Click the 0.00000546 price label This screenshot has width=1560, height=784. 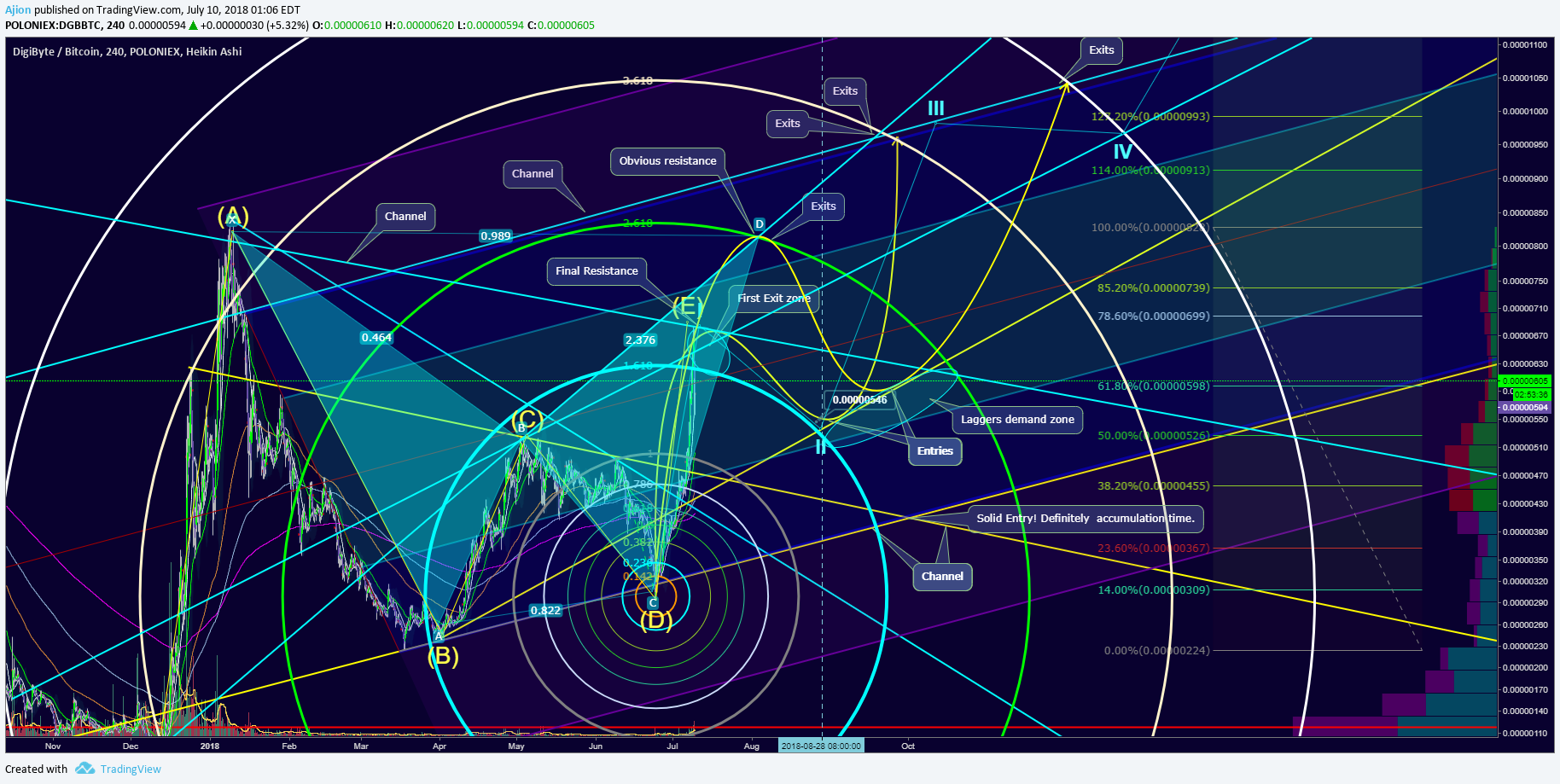860,399
